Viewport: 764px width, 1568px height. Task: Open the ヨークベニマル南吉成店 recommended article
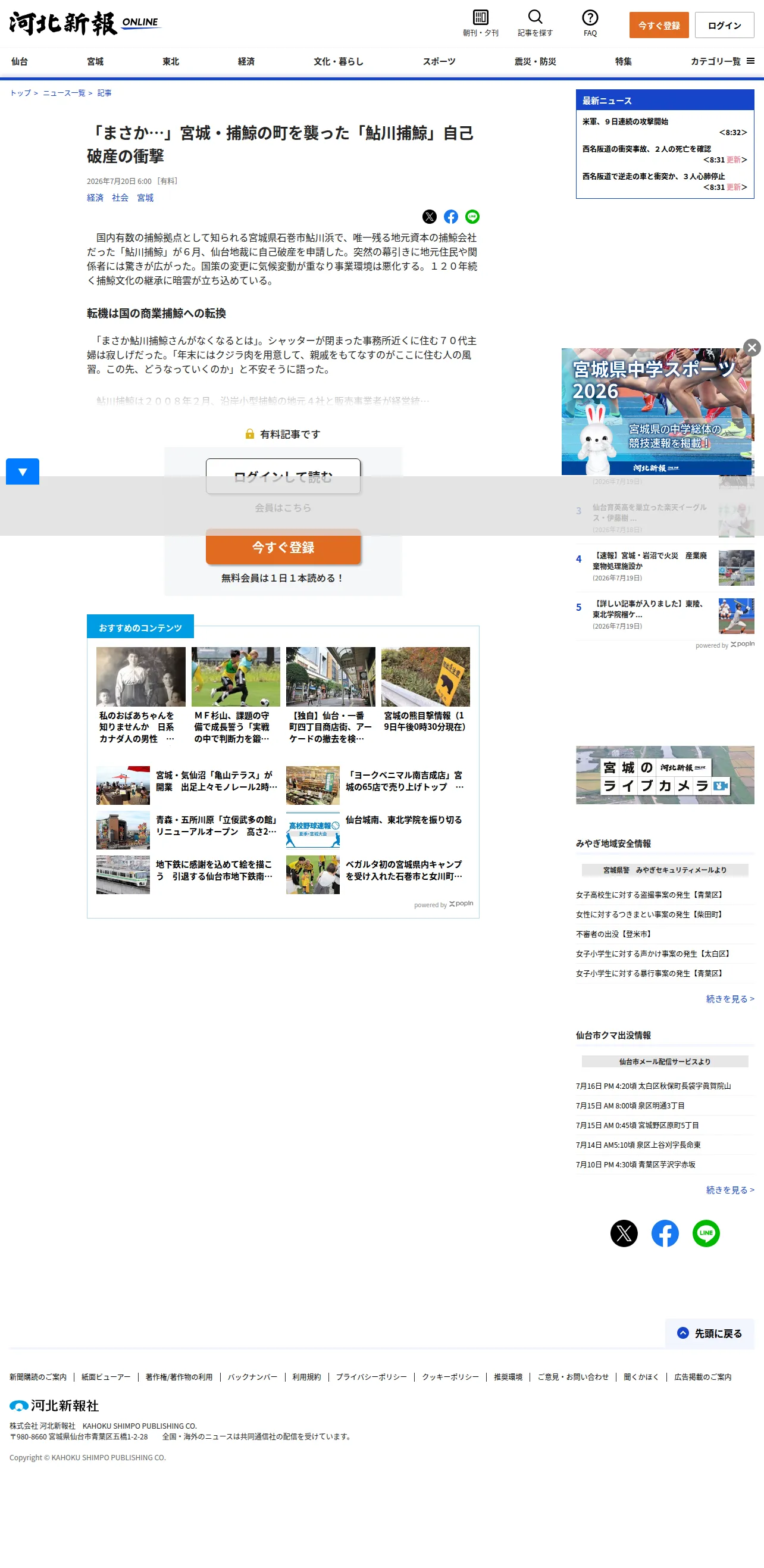(378, 785)
